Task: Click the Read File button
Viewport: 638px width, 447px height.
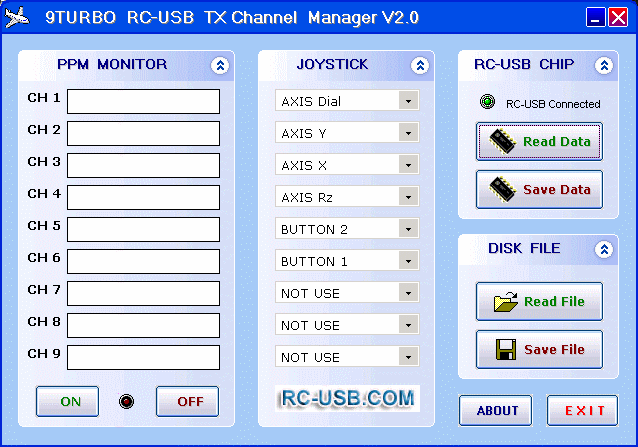Action: pos(539,301)
